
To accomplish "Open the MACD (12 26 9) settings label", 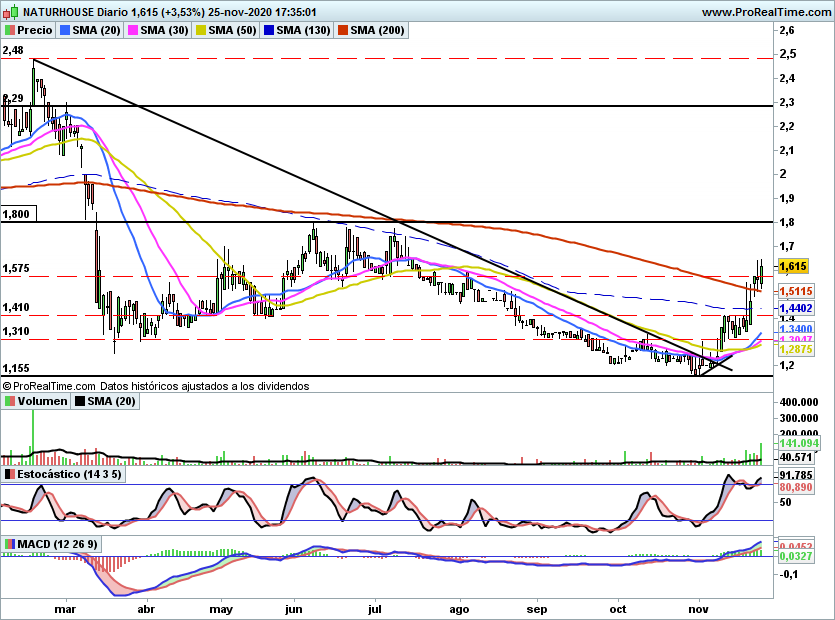I will pyautogui.click(x=58, y=544).
